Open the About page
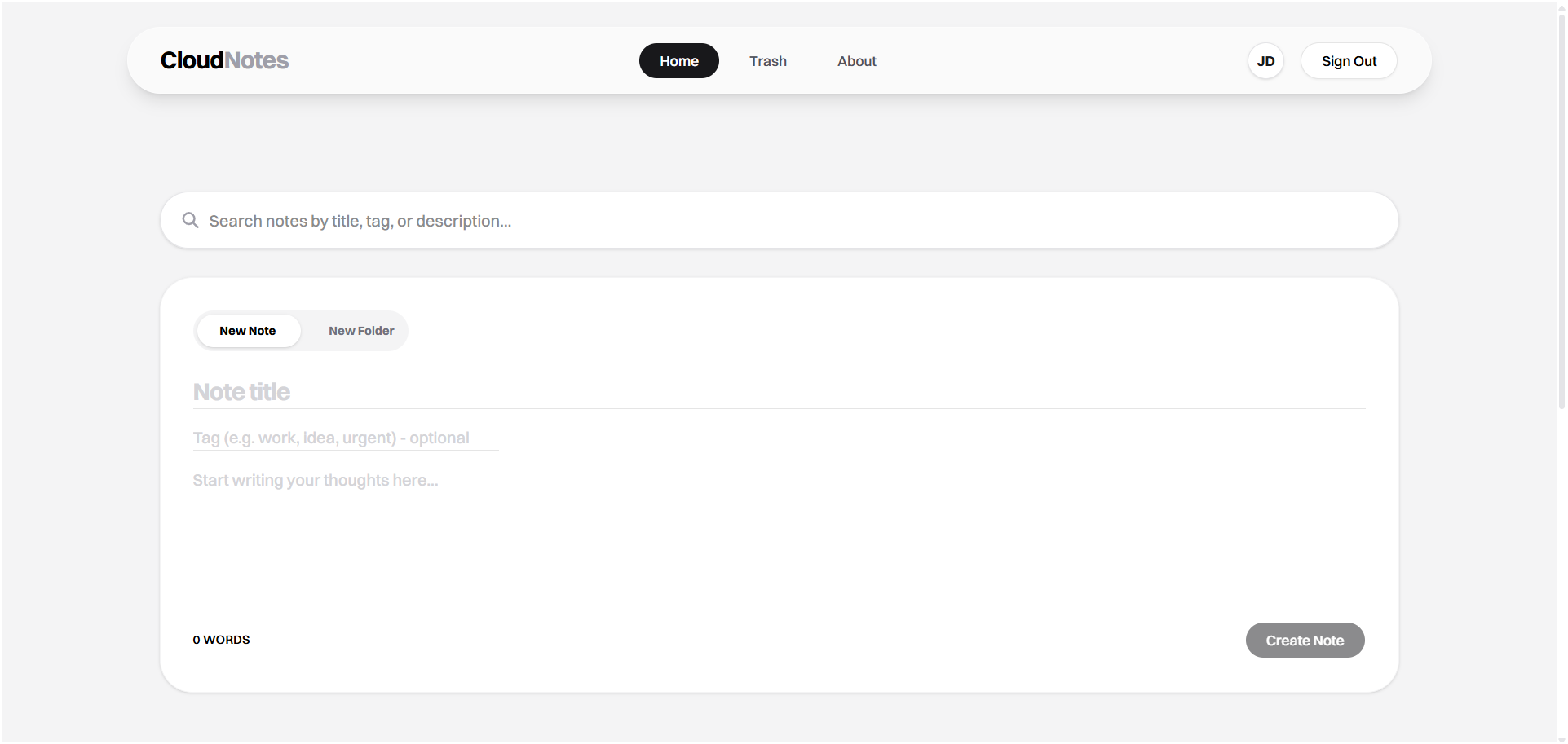Screen dimensions: 1568x744 tap(857, 61)
